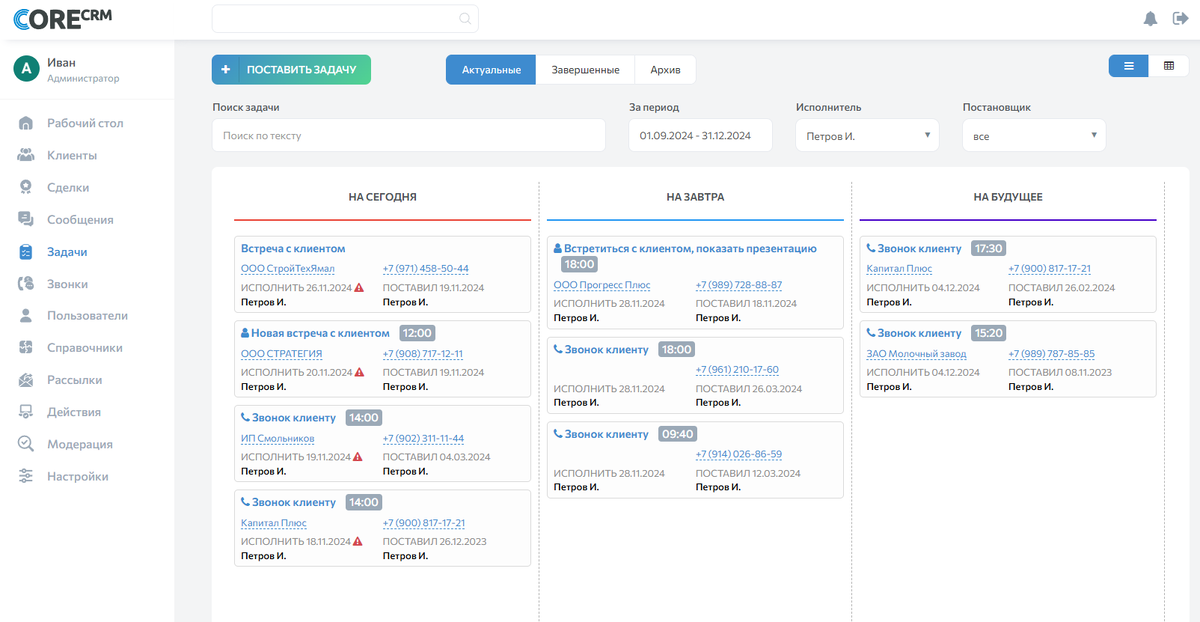
Task: Click the notifications bell icon
Action: pyautogui.click(x=1150, y=19)
